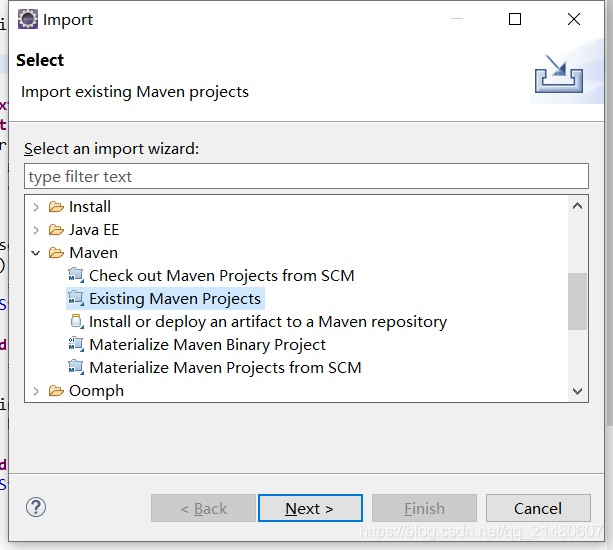This screenshot has height=550, width=613.
Task: Expand the Install category
Action: pyautogui.click(x=36, y=207)
